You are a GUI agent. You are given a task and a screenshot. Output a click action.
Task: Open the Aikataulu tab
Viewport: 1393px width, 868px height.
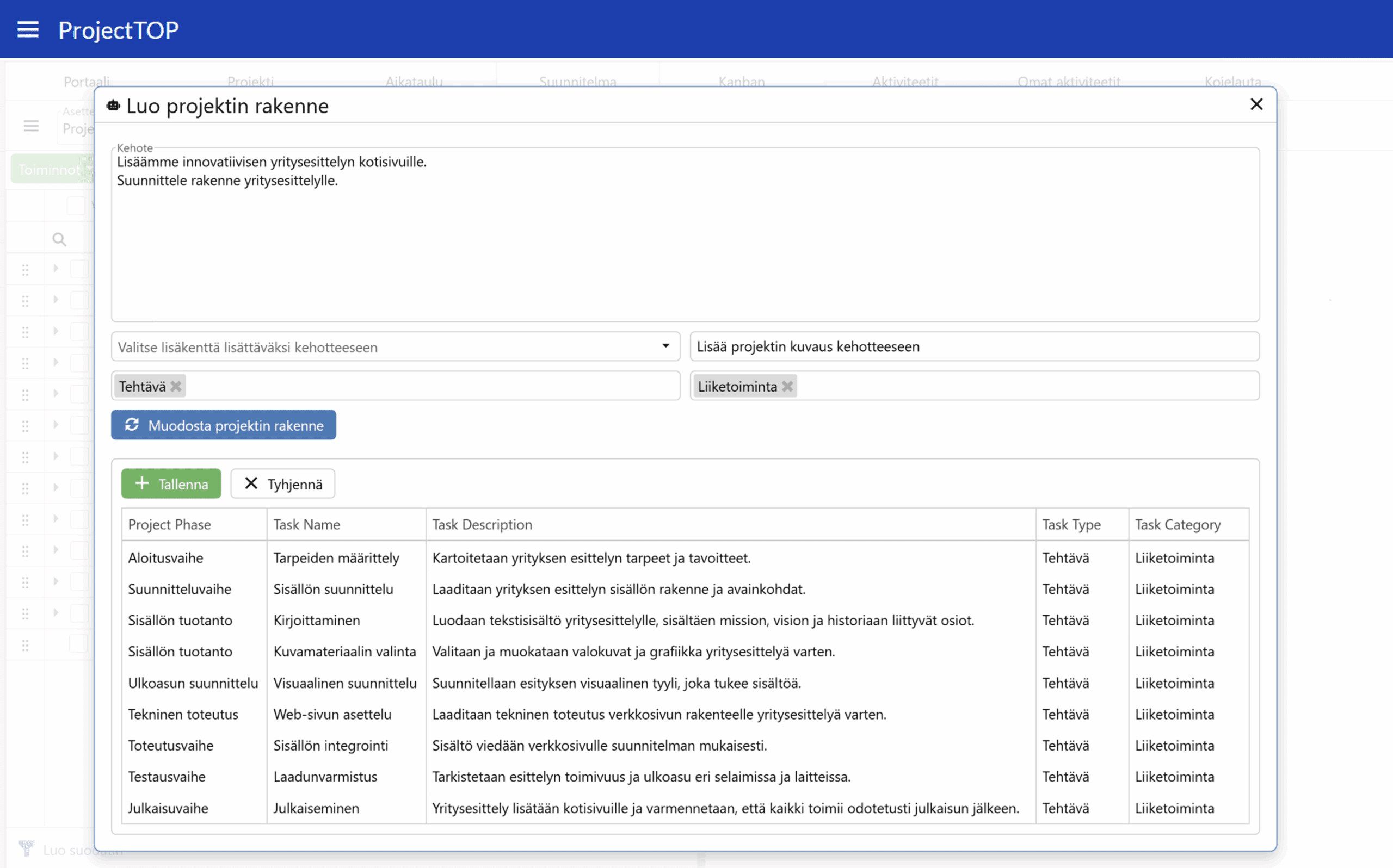pos(414,82)
